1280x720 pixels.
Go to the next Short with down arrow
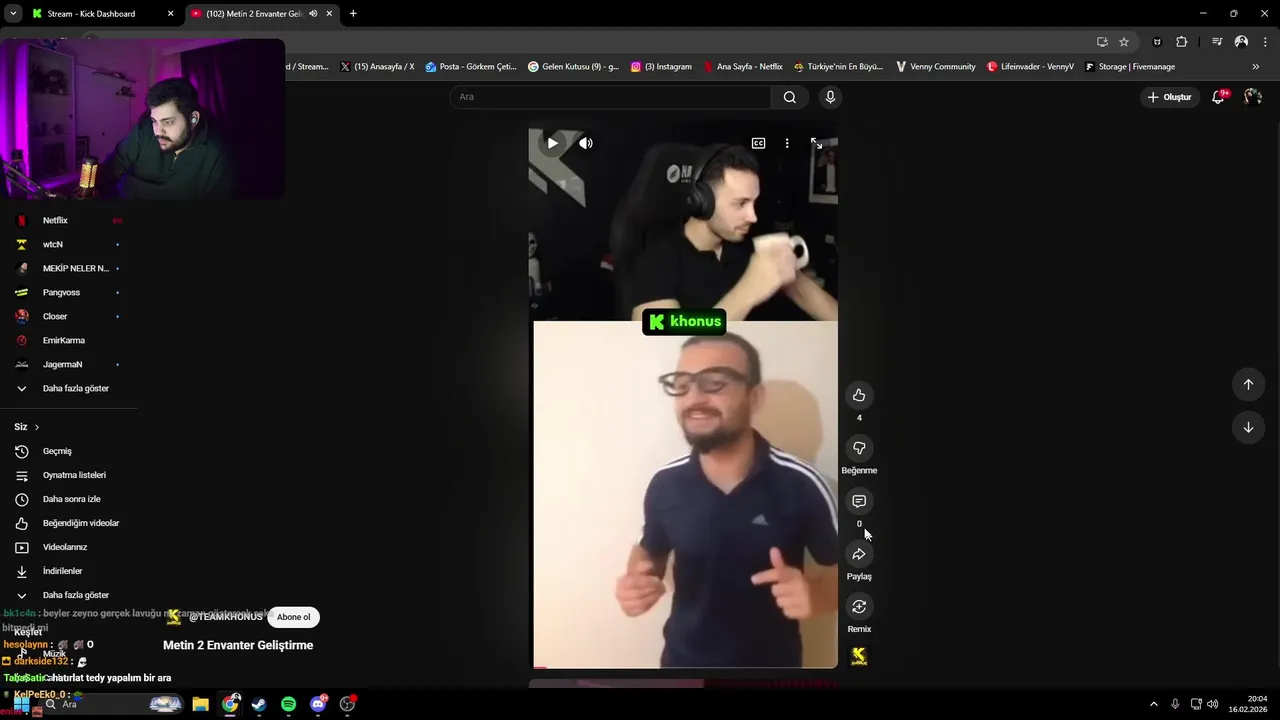click(1248, 427)
